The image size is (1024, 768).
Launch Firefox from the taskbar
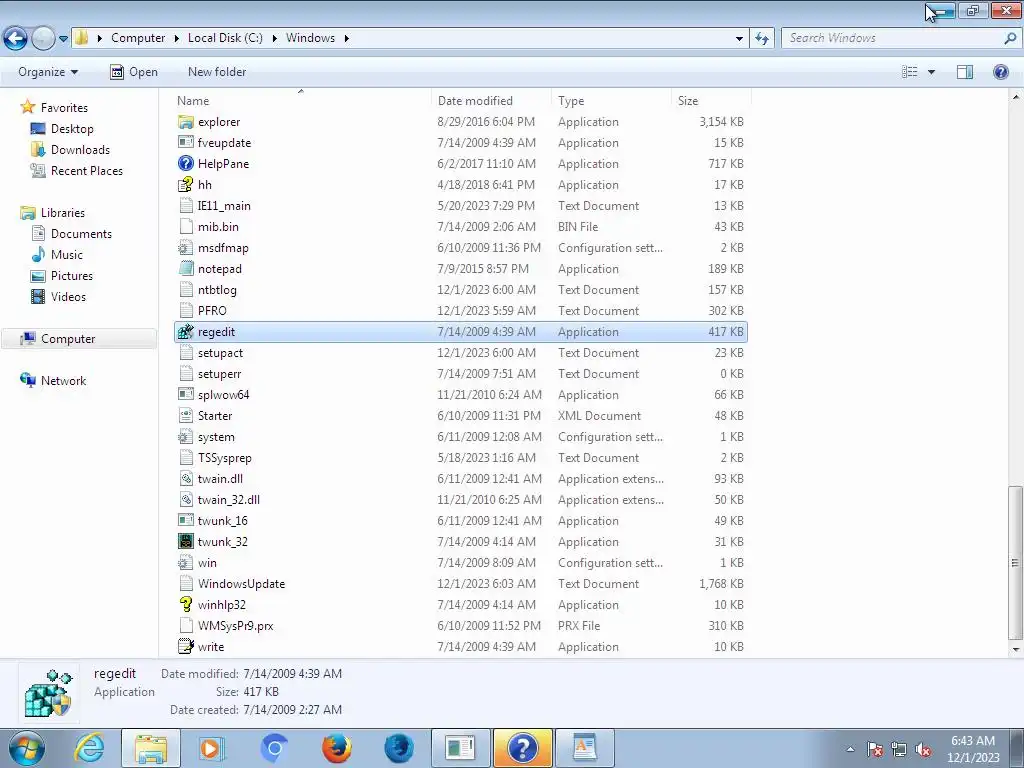point(336,748)
